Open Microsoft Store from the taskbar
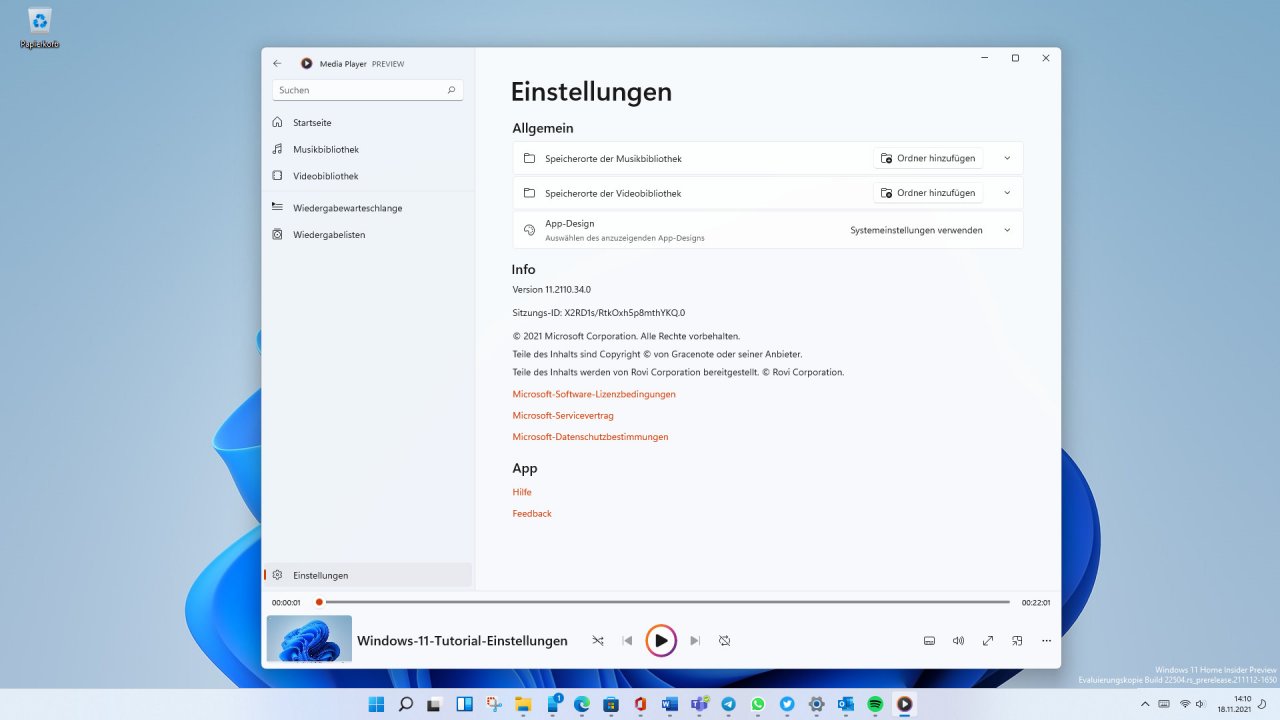Viewport: 1280px width, 720px height. point(611,704)
